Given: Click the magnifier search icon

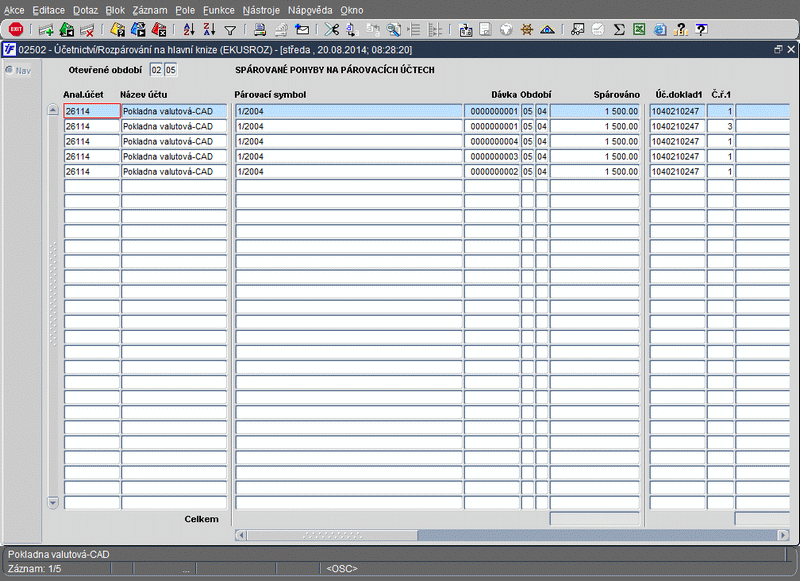Looking at the screenshot, I should click(x=393, y=30).
